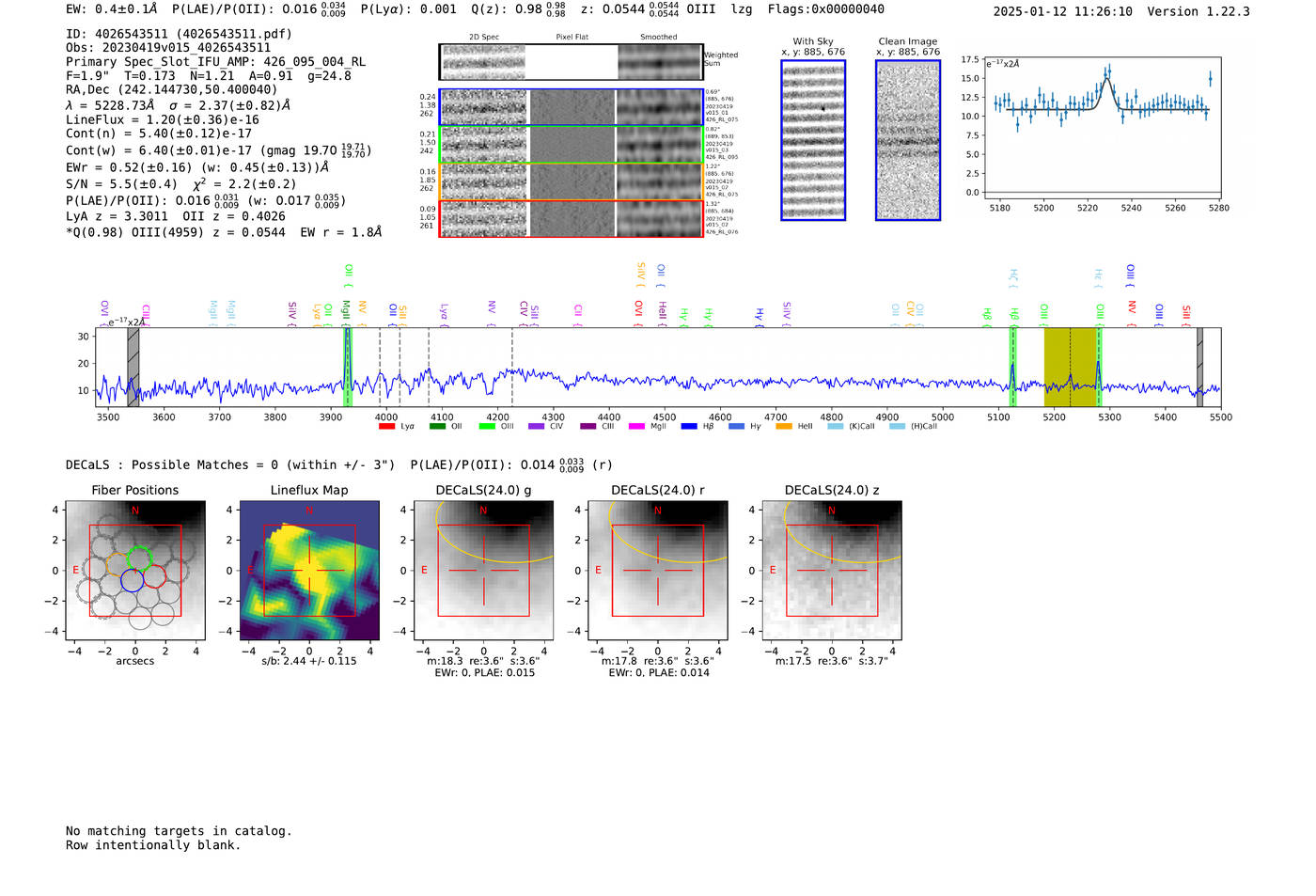Select the ID: 4026543511 line
The image size is (1316, 896).
point(179,34)
